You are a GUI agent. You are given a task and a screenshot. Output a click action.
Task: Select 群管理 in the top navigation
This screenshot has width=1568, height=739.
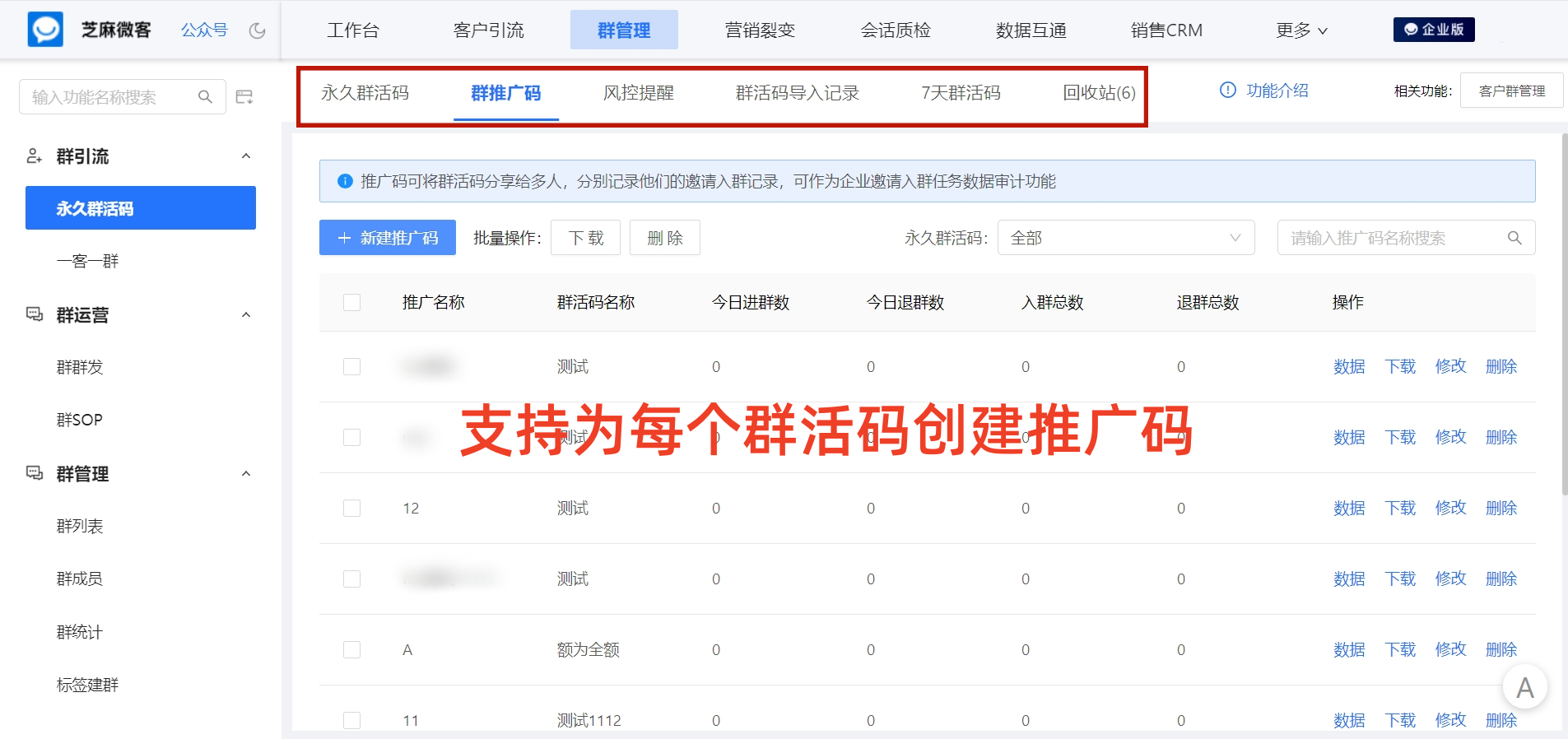click(624, 30)
